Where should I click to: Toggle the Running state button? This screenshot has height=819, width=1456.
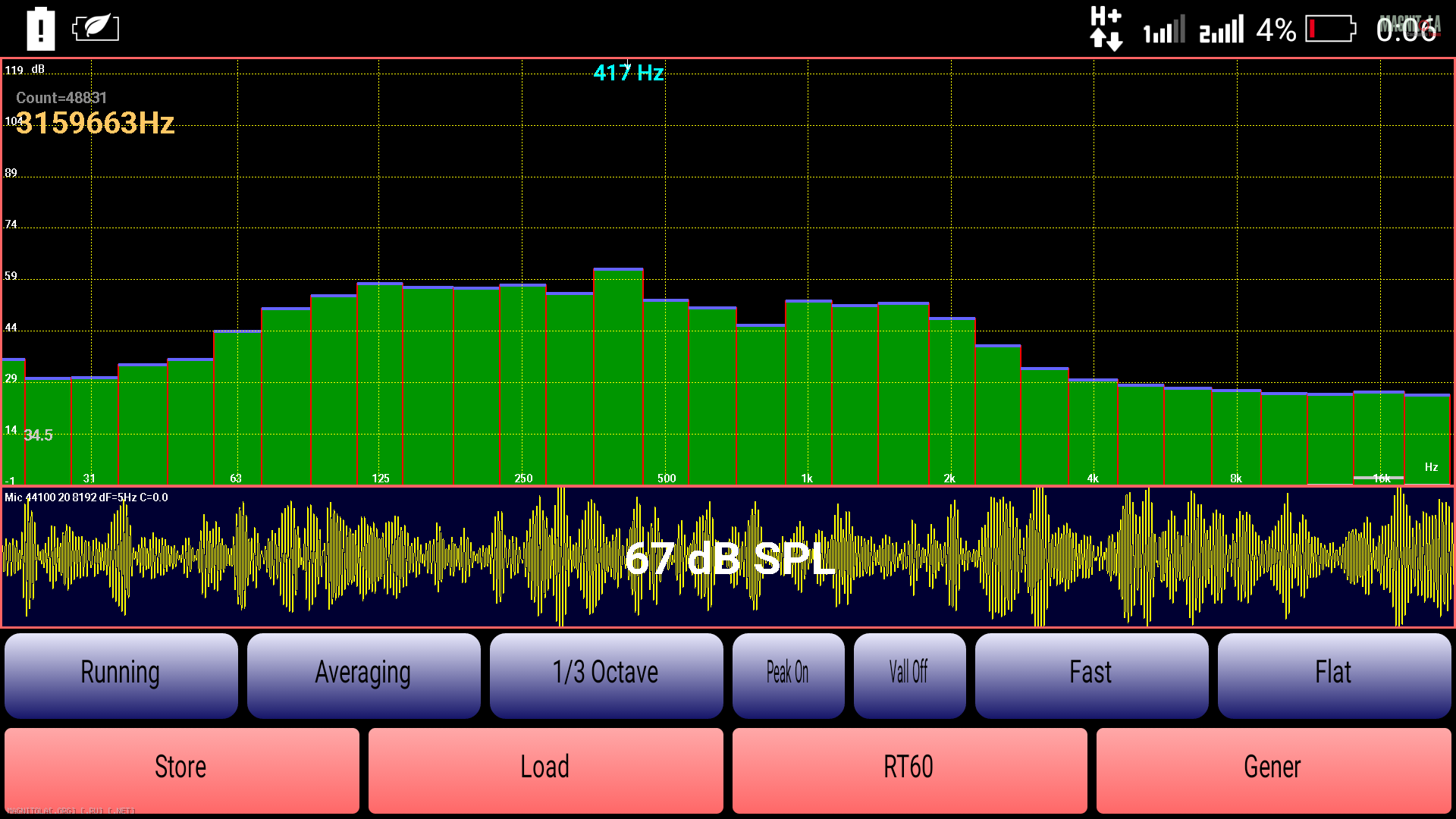click(121, 674)
